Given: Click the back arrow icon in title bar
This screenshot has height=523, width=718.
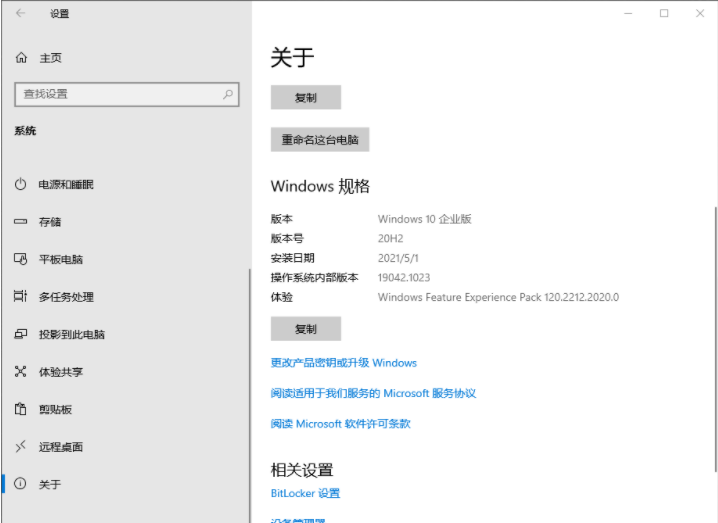Looking at the screenshot, I should (x=21, y=14).
